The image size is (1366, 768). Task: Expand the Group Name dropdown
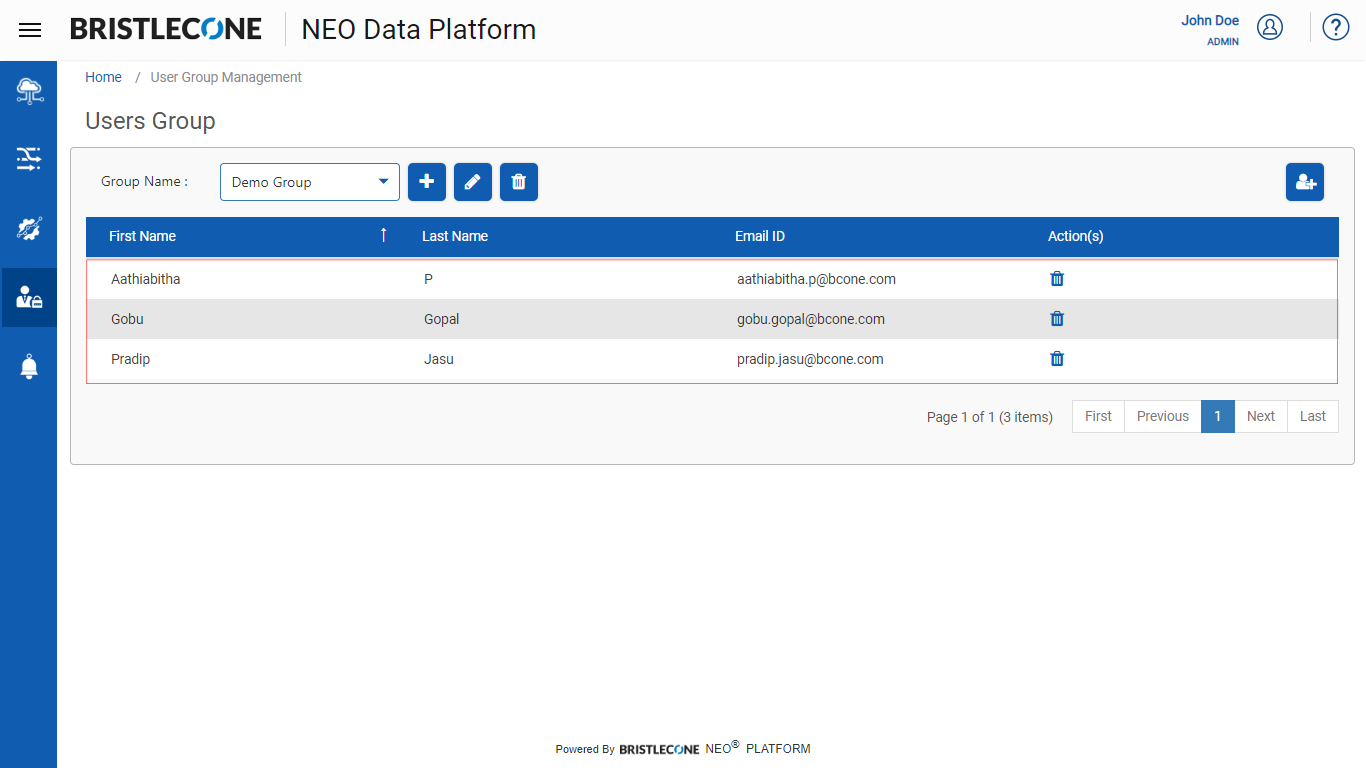(x=310, y=182)
